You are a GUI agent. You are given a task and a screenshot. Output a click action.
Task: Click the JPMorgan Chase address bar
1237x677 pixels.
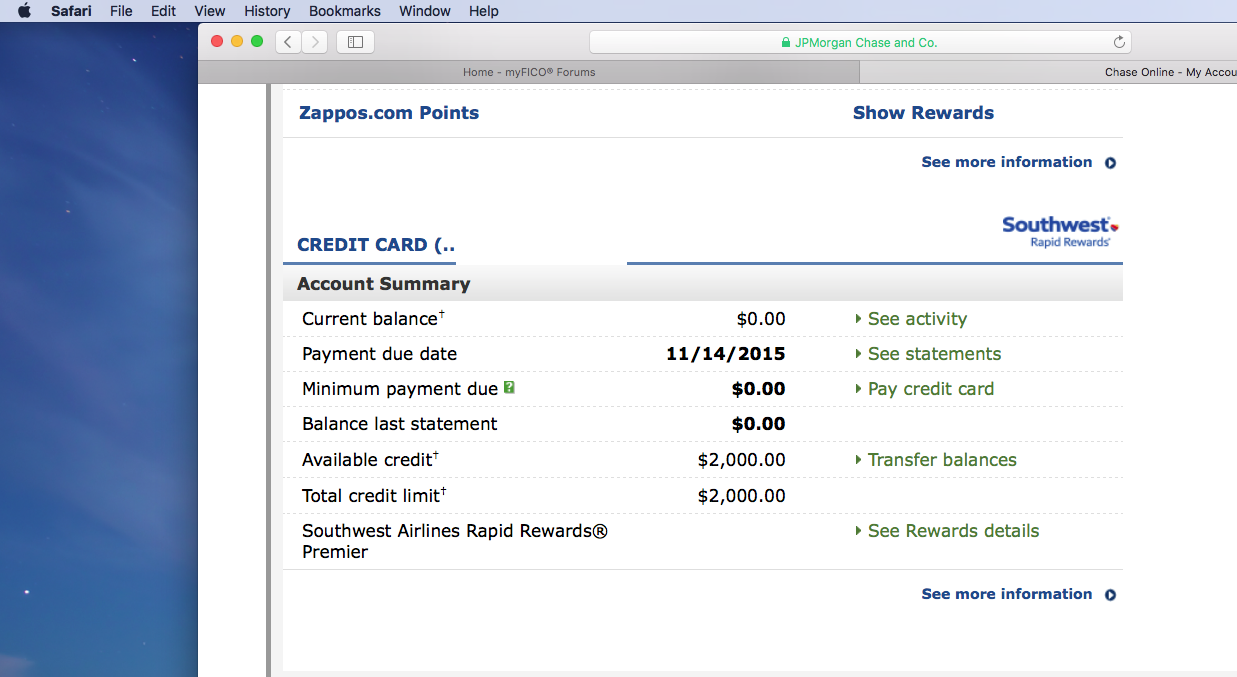click(858, 42)
